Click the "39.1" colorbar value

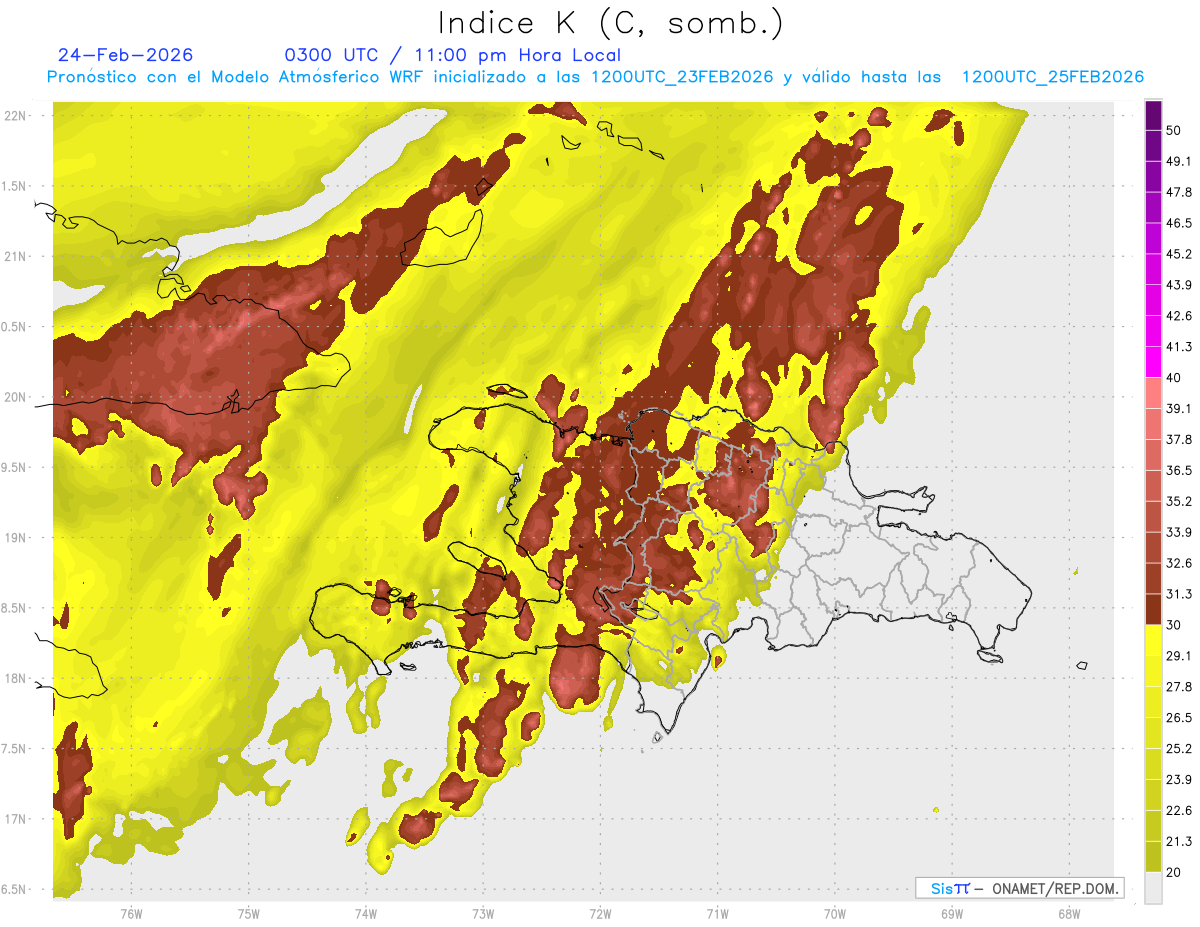[x=1179, y=408]
